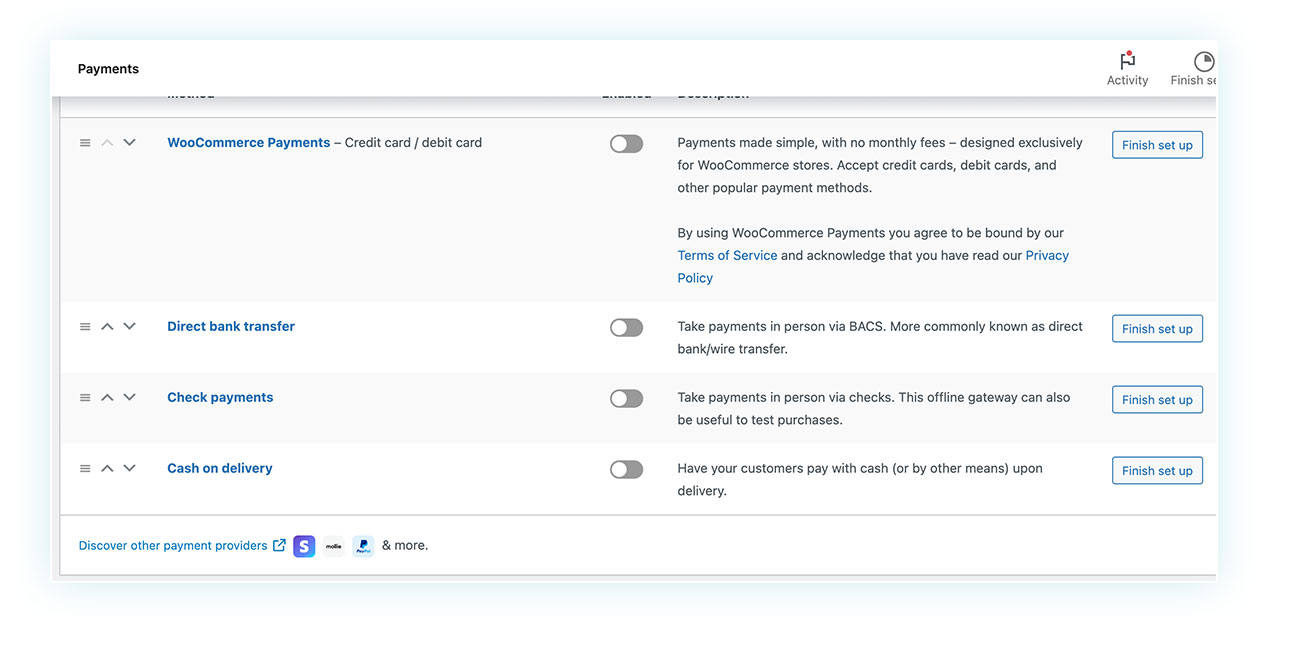Move Direct bank transfer up
The height and width of the screenshot is (650, 1300).
tap(107, 327)
